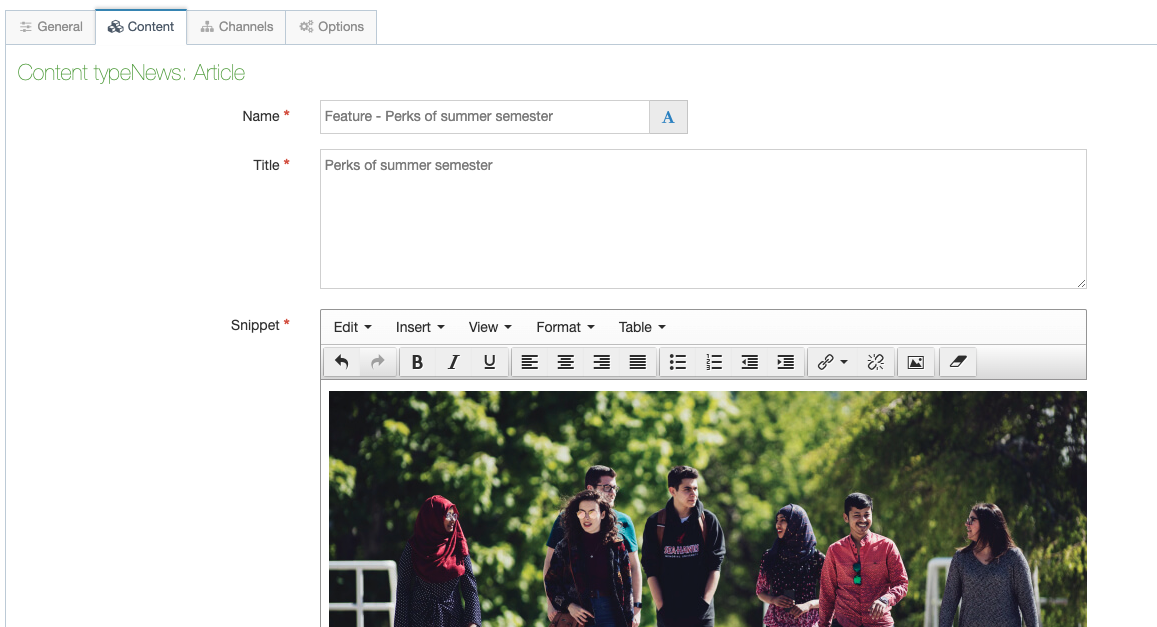Click the Redo icon in the editor toolbar
Screen dimensions: 1157x627
(377, 362)
